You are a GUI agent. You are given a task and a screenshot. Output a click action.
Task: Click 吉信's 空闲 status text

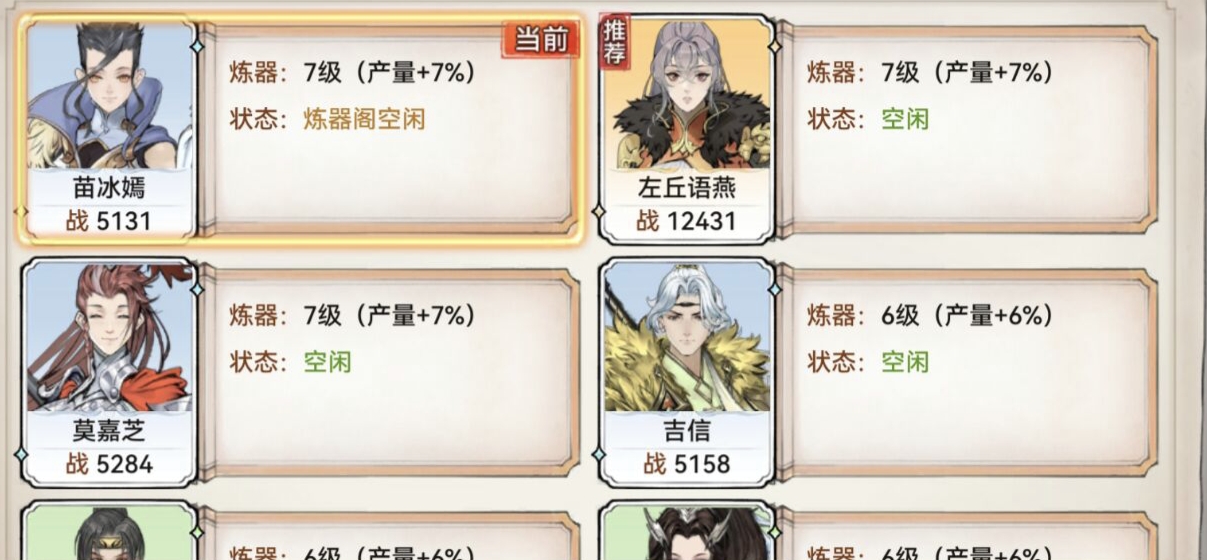point(905,362)
